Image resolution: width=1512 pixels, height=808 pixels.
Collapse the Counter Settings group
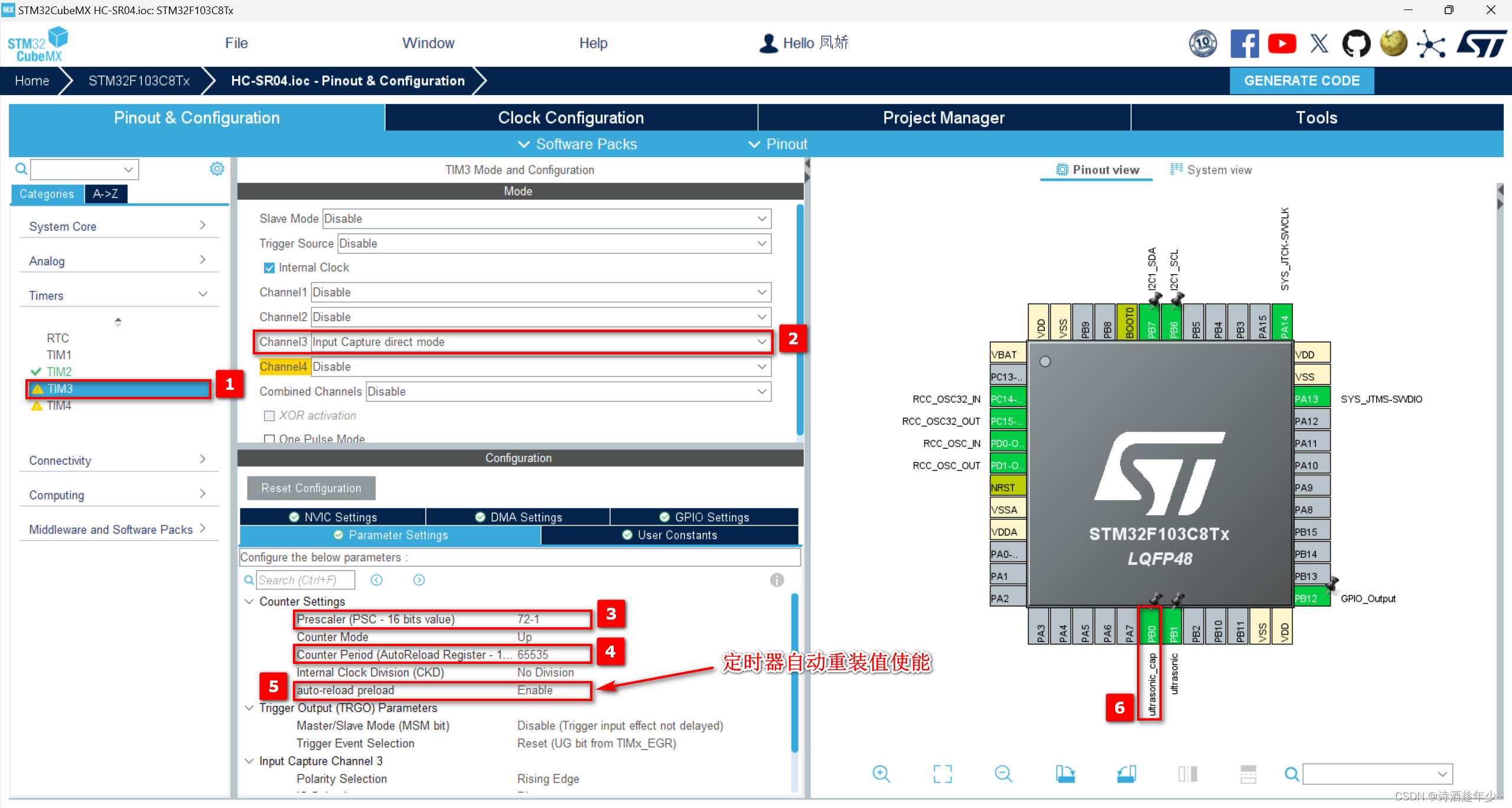click(249, 601)
